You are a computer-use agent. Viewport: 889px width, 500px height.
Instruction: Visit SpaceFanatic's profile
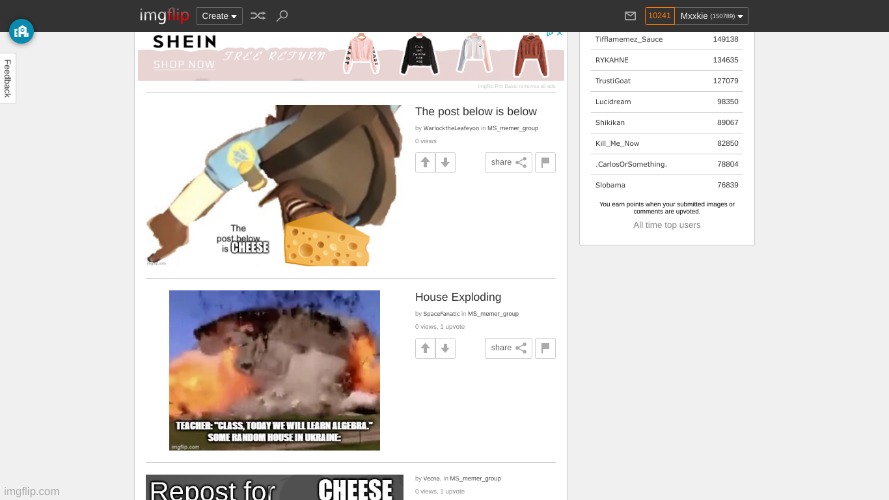(441, 313)
